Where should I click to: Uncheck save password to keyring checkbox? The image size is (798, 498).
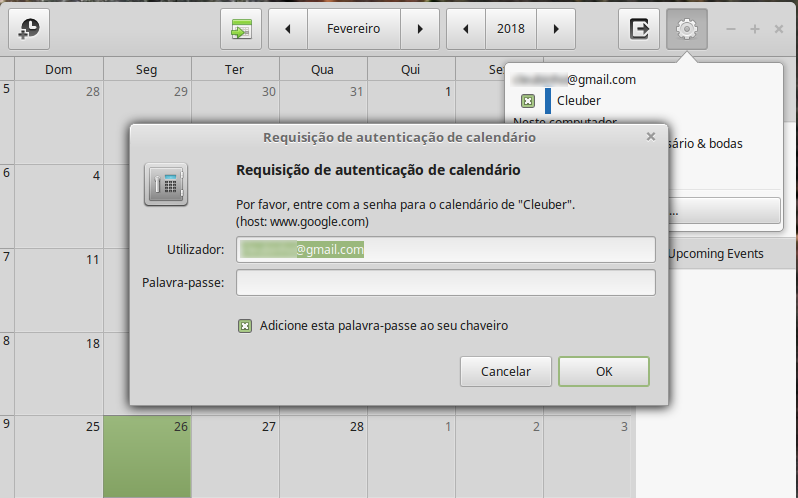245,325
